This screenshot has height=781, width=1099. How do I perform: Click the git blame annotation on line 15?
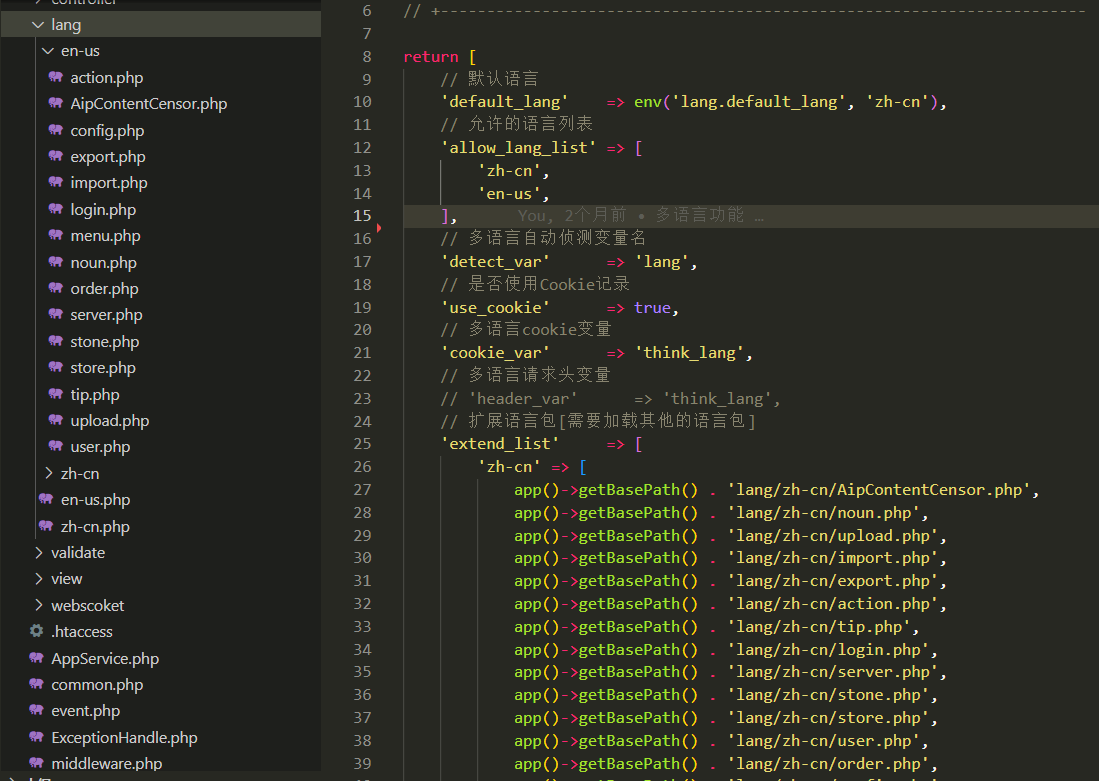coord(641,215)
